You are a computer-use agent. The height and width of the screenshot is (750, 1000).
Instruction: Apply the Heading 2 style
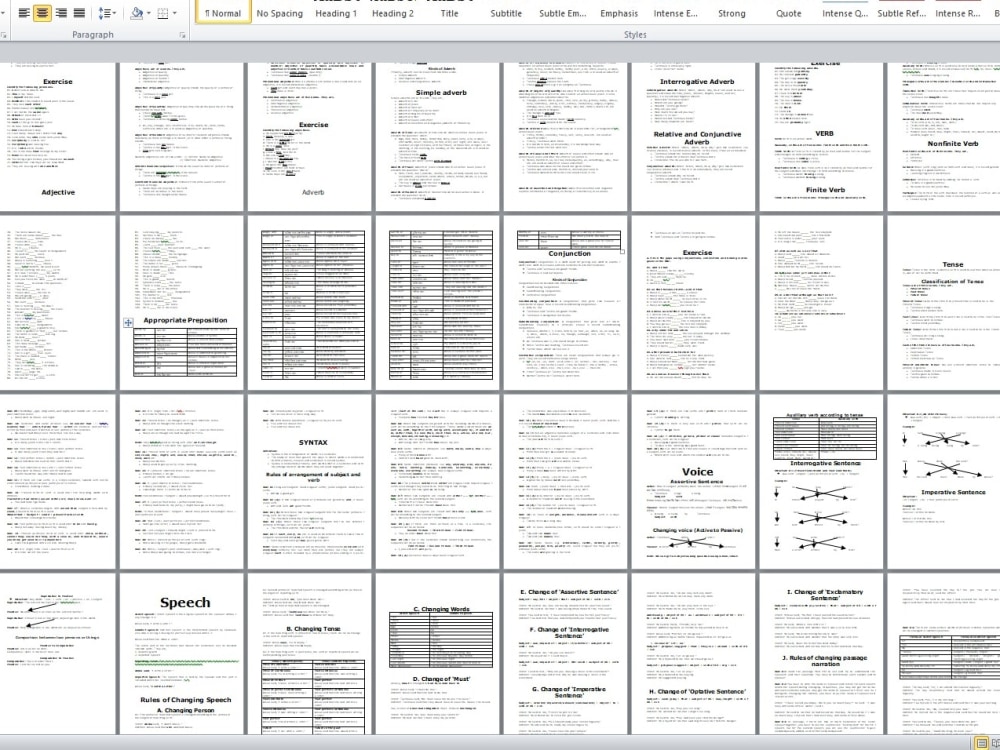click(x=392, y=13)
